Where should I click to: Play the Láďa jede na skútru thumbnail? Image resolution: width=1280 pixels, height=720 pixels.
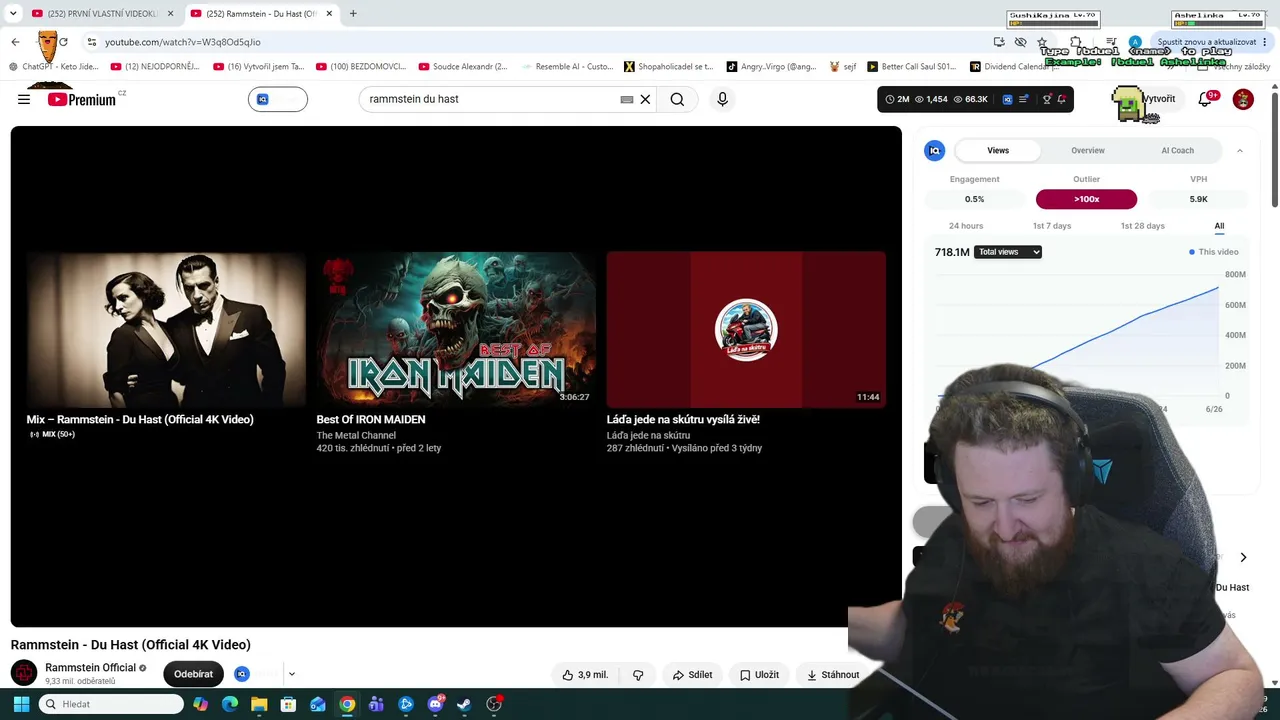[x=746, y=330]
